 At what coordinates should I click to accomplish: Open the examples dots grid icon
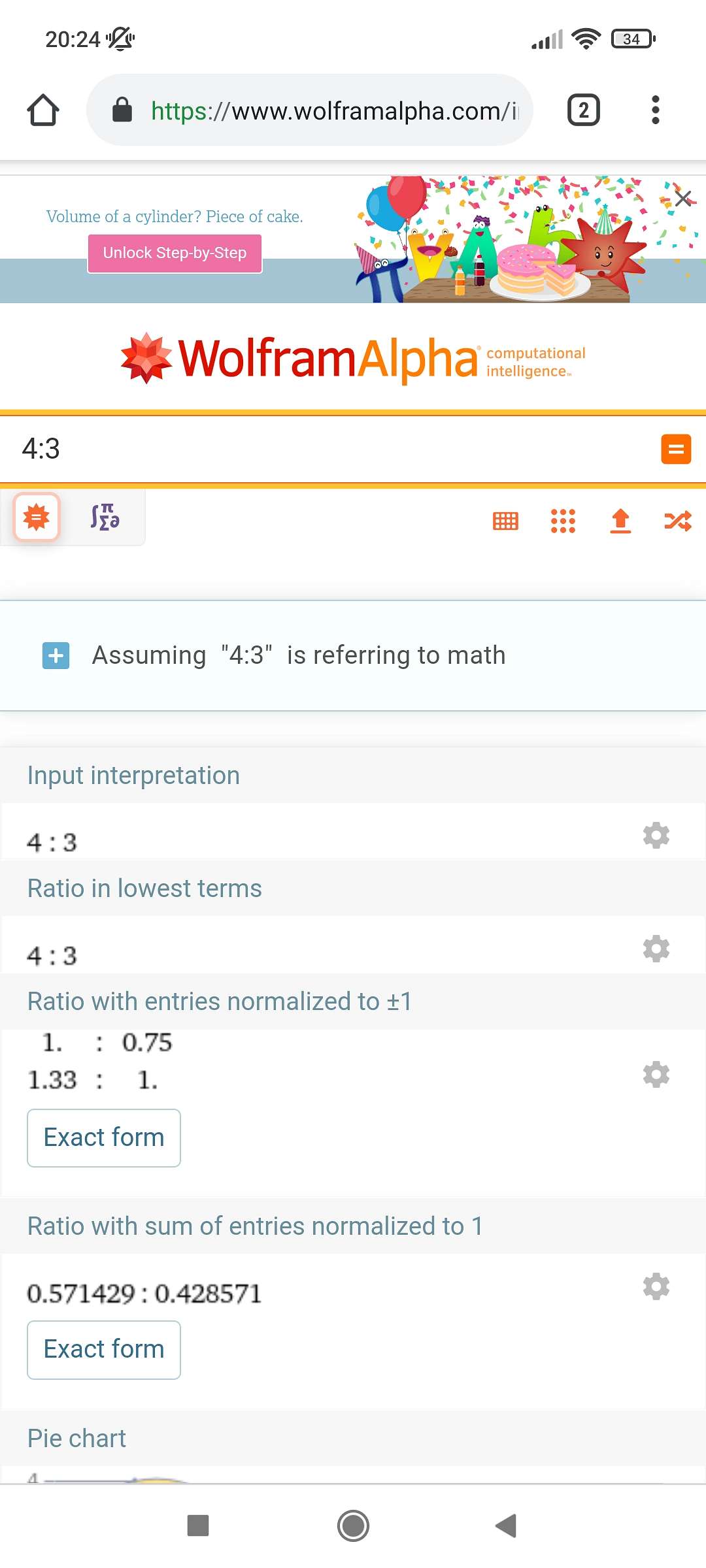click(563, 521)
